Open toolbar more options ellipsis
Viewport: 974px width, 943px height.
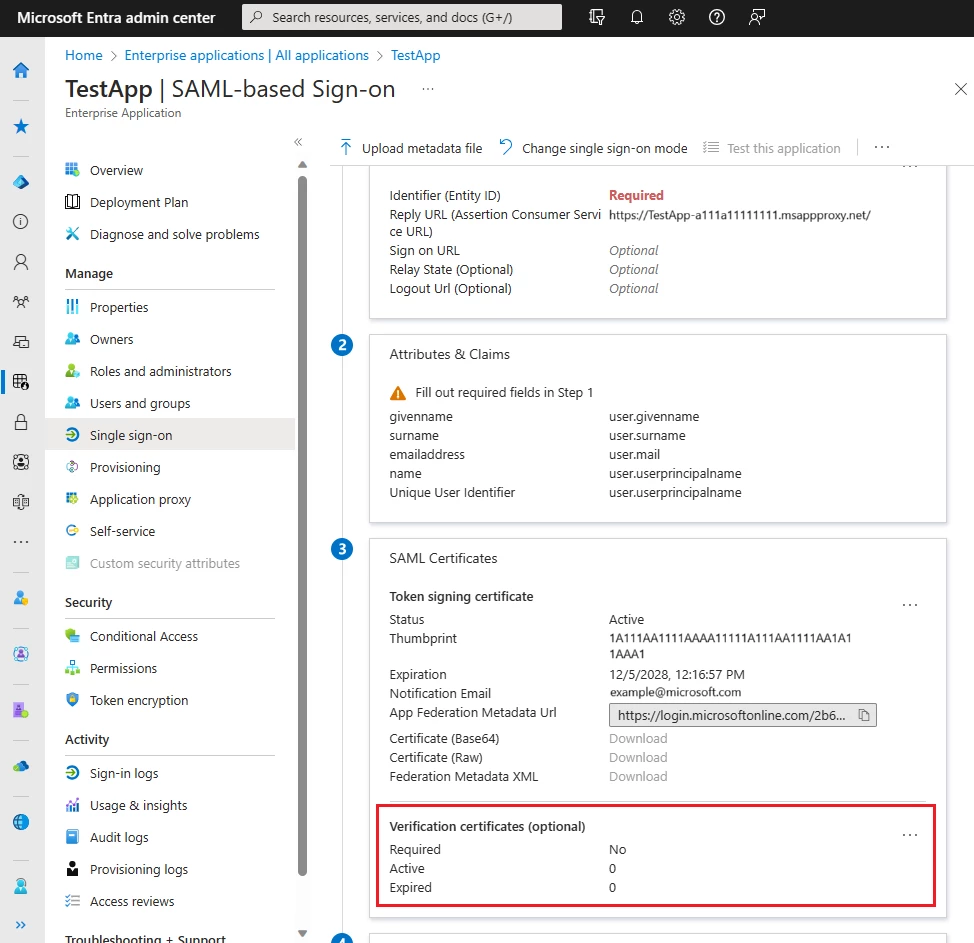[881, 147]
